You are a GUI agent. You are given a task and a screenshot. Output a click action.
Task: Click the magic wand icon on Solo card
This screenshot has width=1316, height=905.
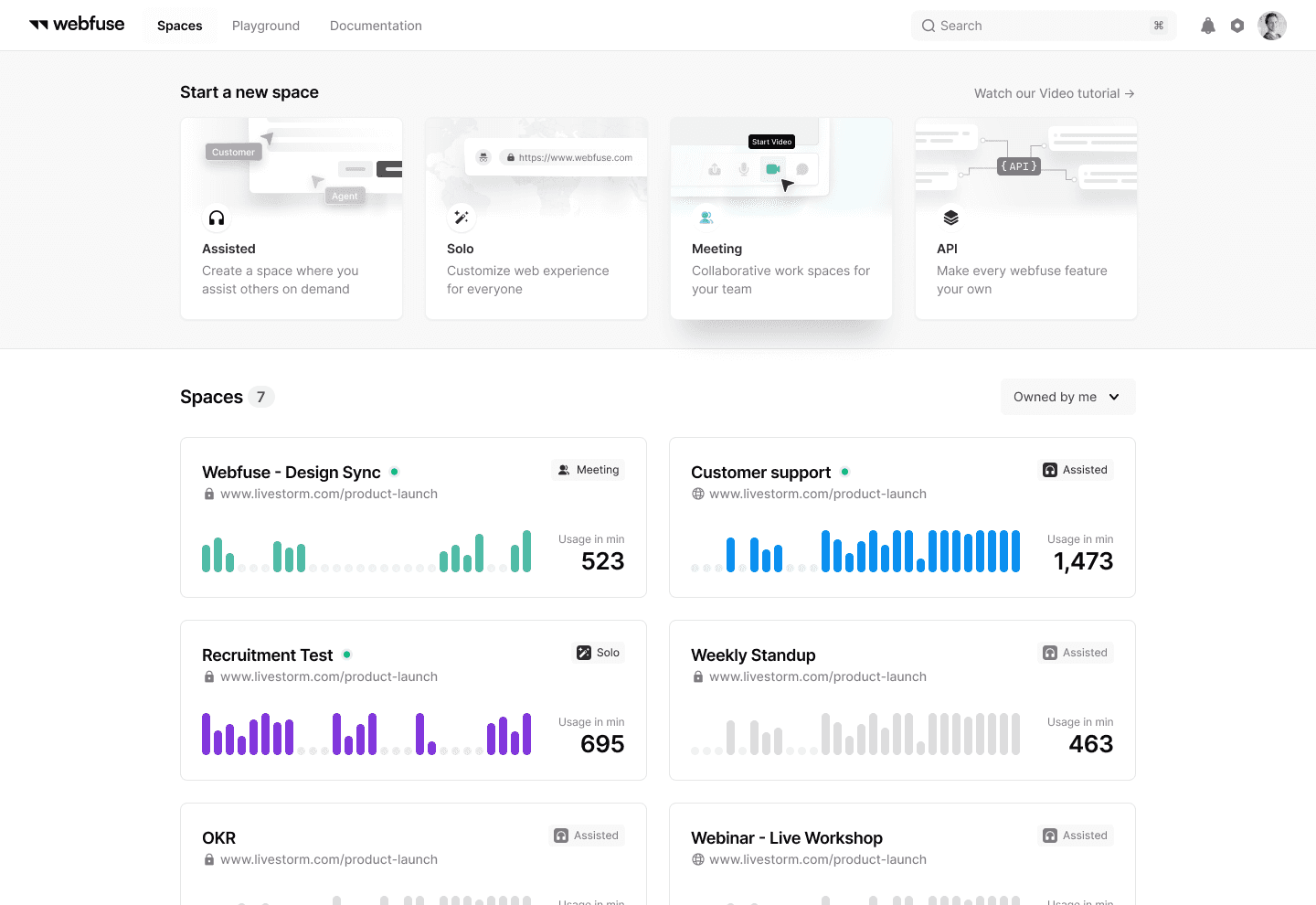coord(462,218)
